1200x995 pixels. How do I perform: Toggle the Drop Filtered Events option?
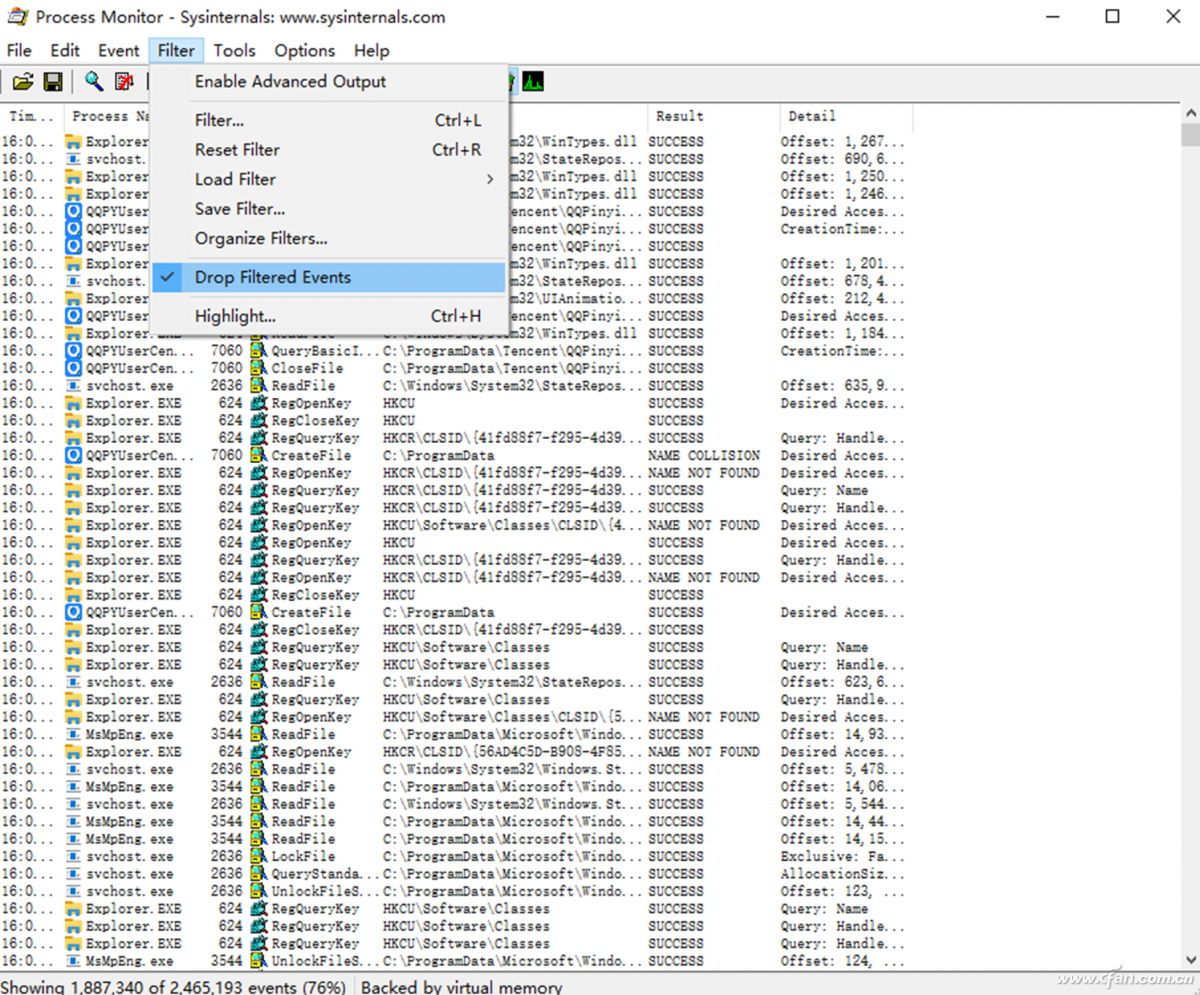click(x=329, y=278)
